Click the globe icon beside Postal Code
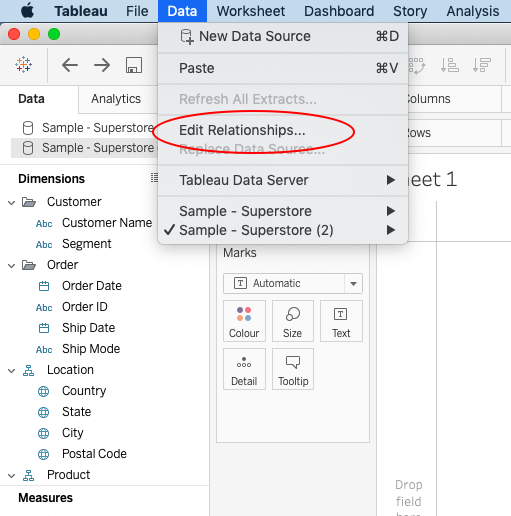This screenshot has width=511, height=516. point(43,454)
